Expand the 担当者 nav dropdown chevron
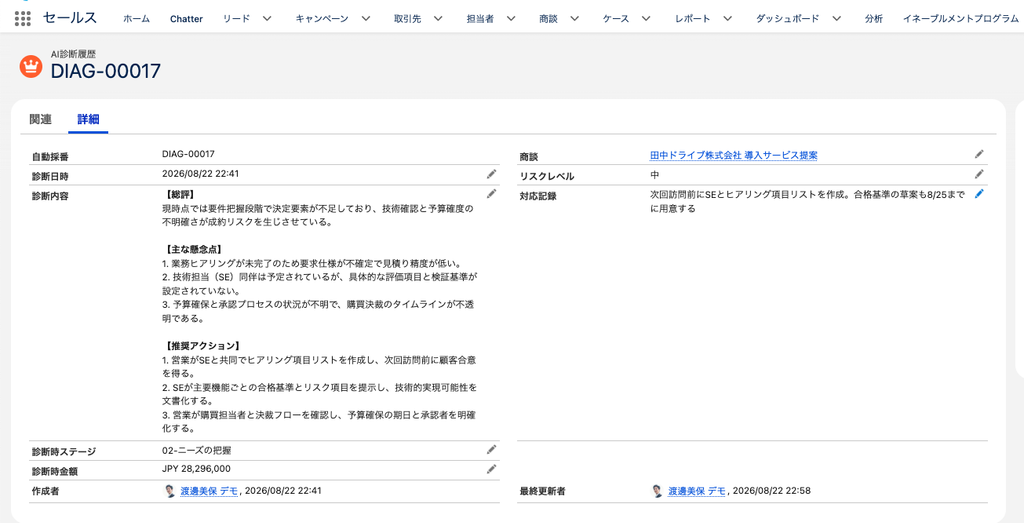Screen dimensions: 1024x523 (511, 19)
